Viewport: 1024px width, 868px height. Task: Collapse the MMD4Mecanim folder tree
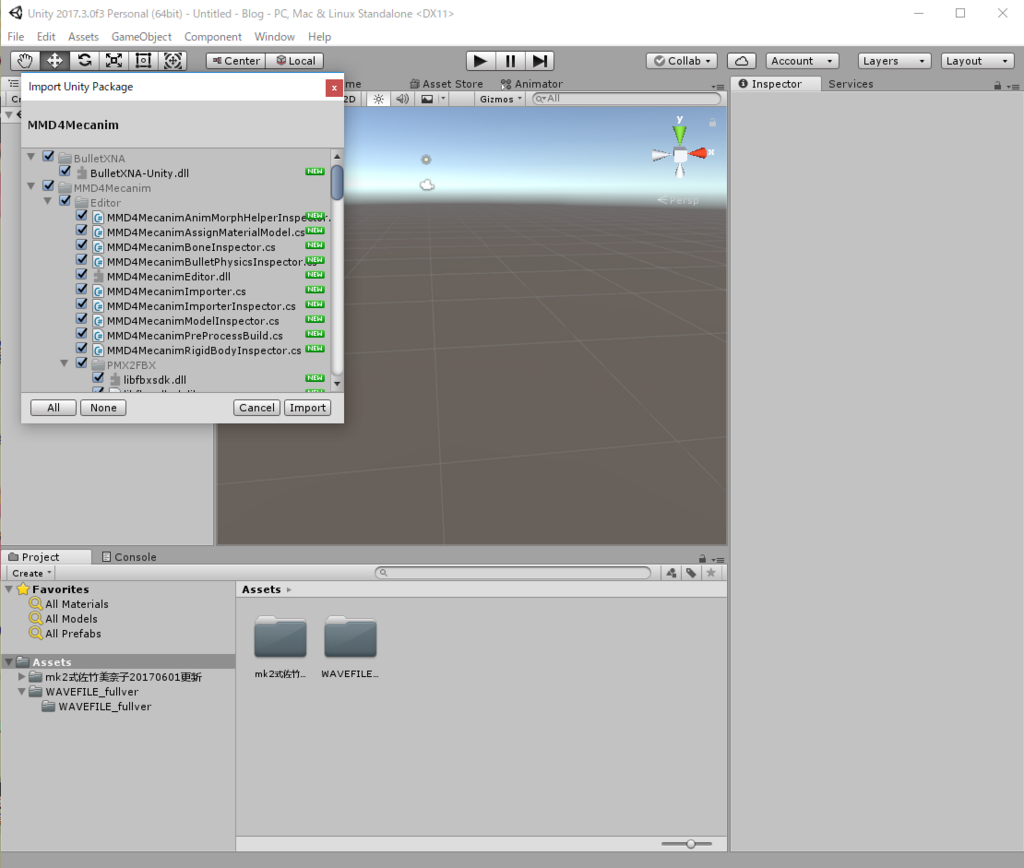(x=31, y=187)
